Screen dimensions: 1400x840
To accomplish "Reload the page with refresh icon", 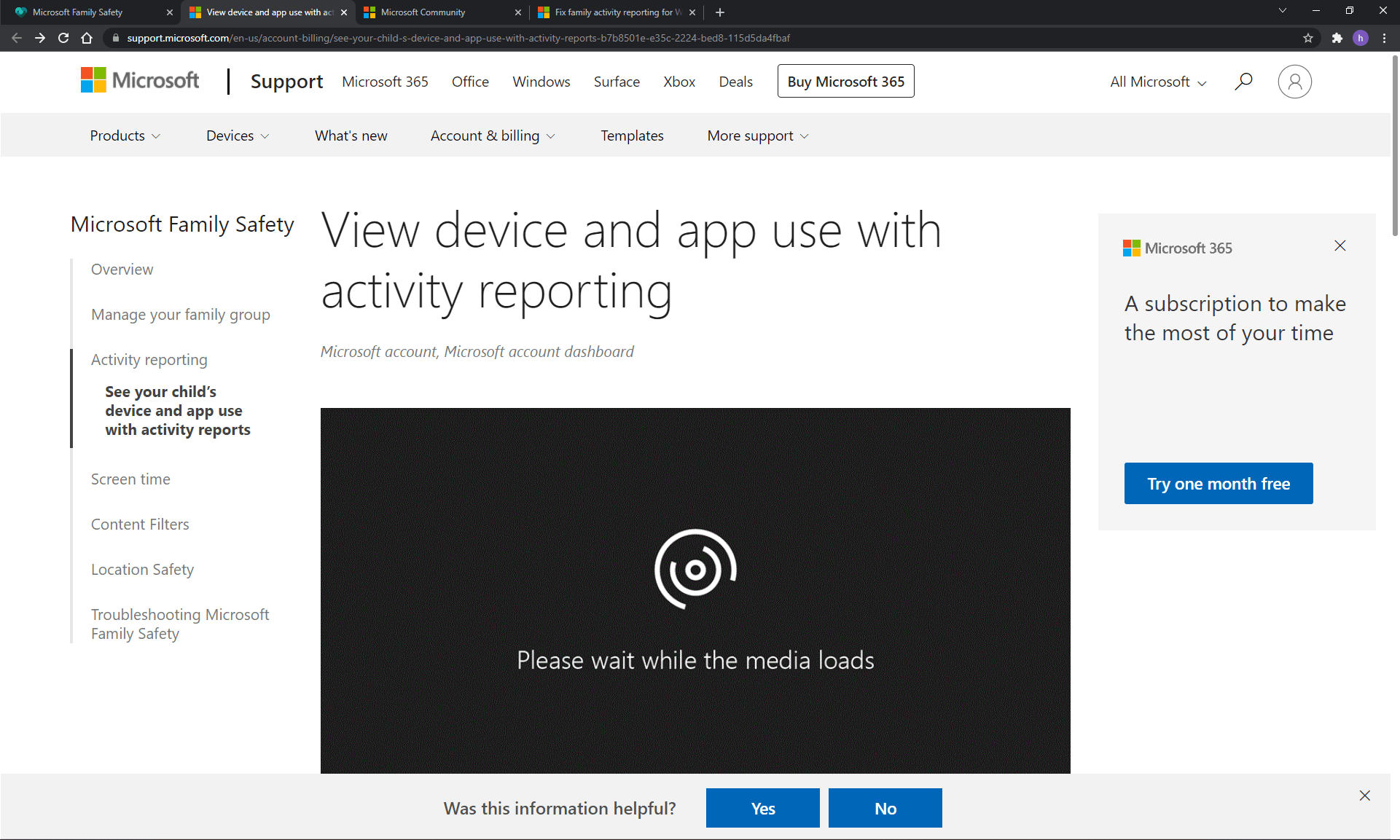I will (63, 38).
